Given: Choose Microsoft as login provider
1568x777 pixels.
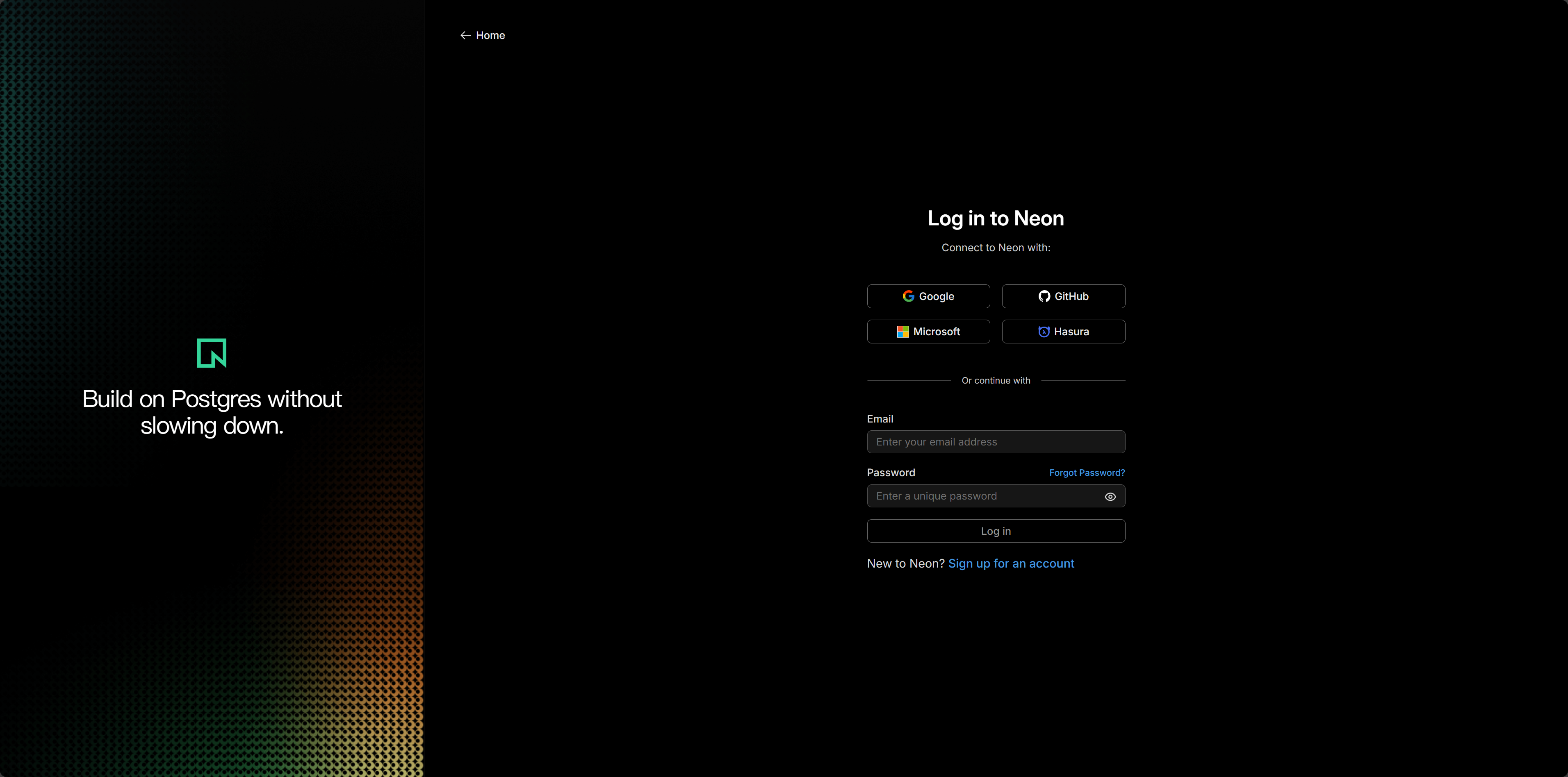Looking at the screenshot, I should [x=928, y=332].
